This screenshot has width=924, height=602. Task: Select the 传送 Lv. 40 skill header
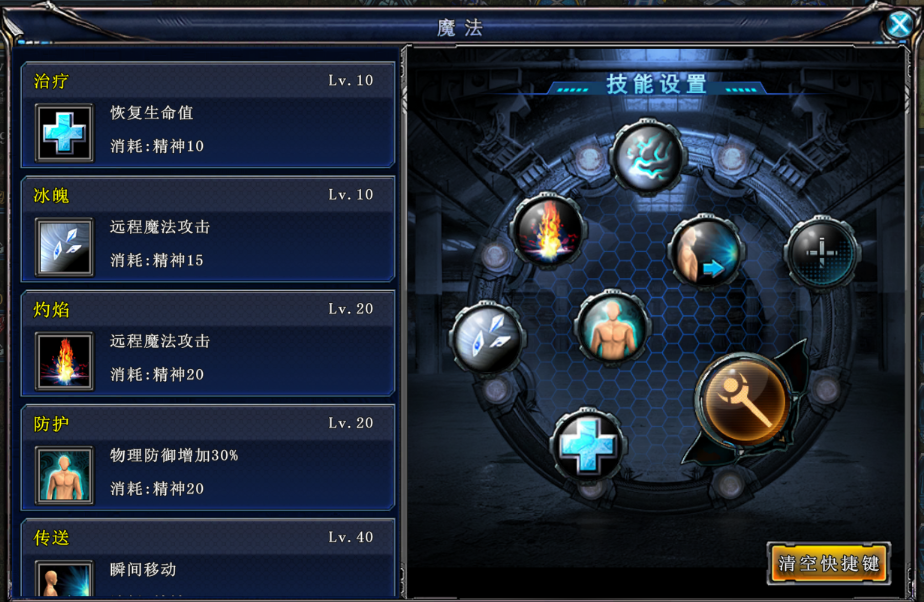(207, 538)
